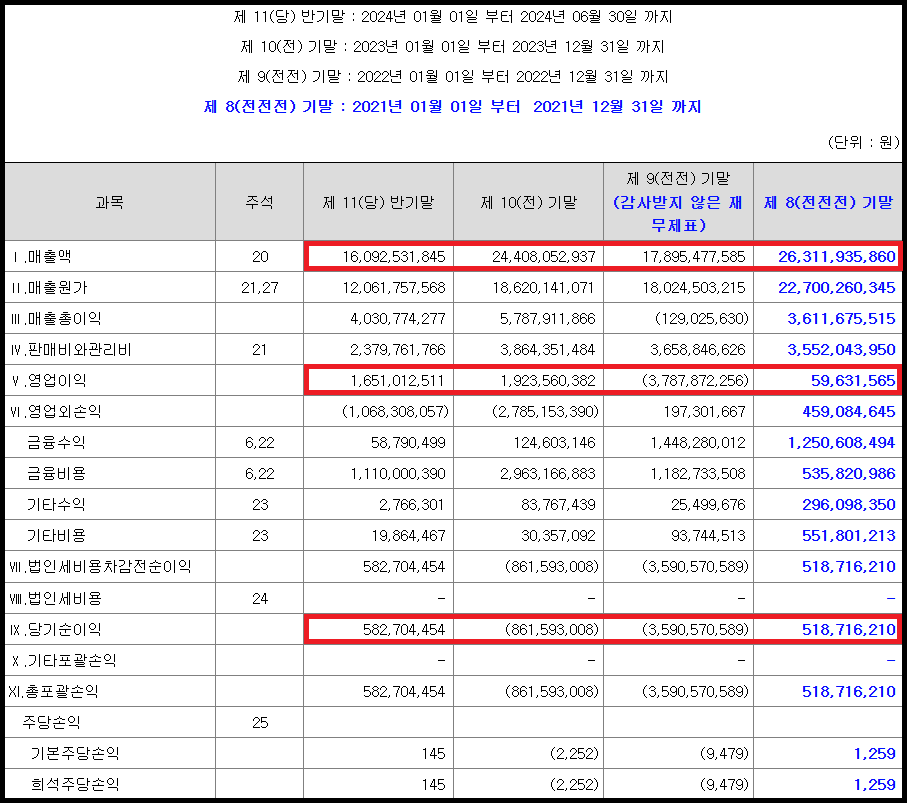Click the 93,744,513 other expense value
The height and width of the screenshot is (803, 907).
click(x=708, y=536)
